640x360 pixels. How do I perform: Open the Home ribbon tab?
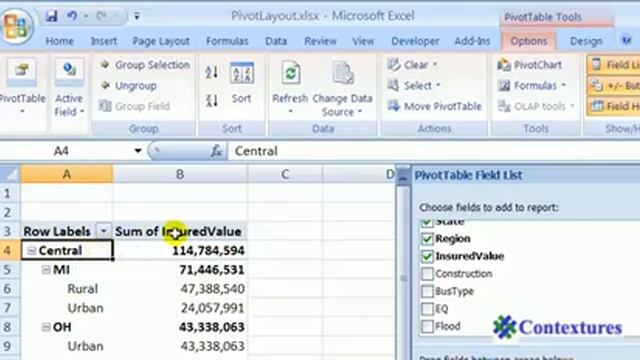click(60, 41)
